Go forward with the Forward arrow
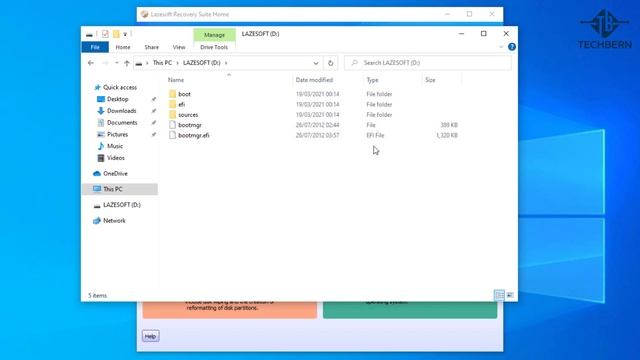The height and width of the screenshot is (360, 640). (105, 63)
